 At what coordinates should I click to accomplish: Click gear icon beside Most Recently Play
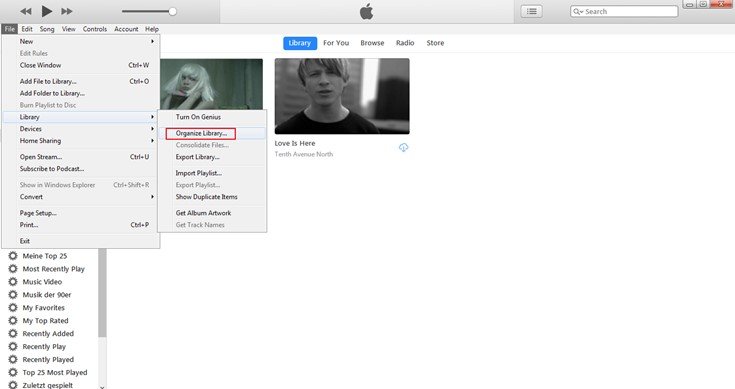click(x=13, y=269)
